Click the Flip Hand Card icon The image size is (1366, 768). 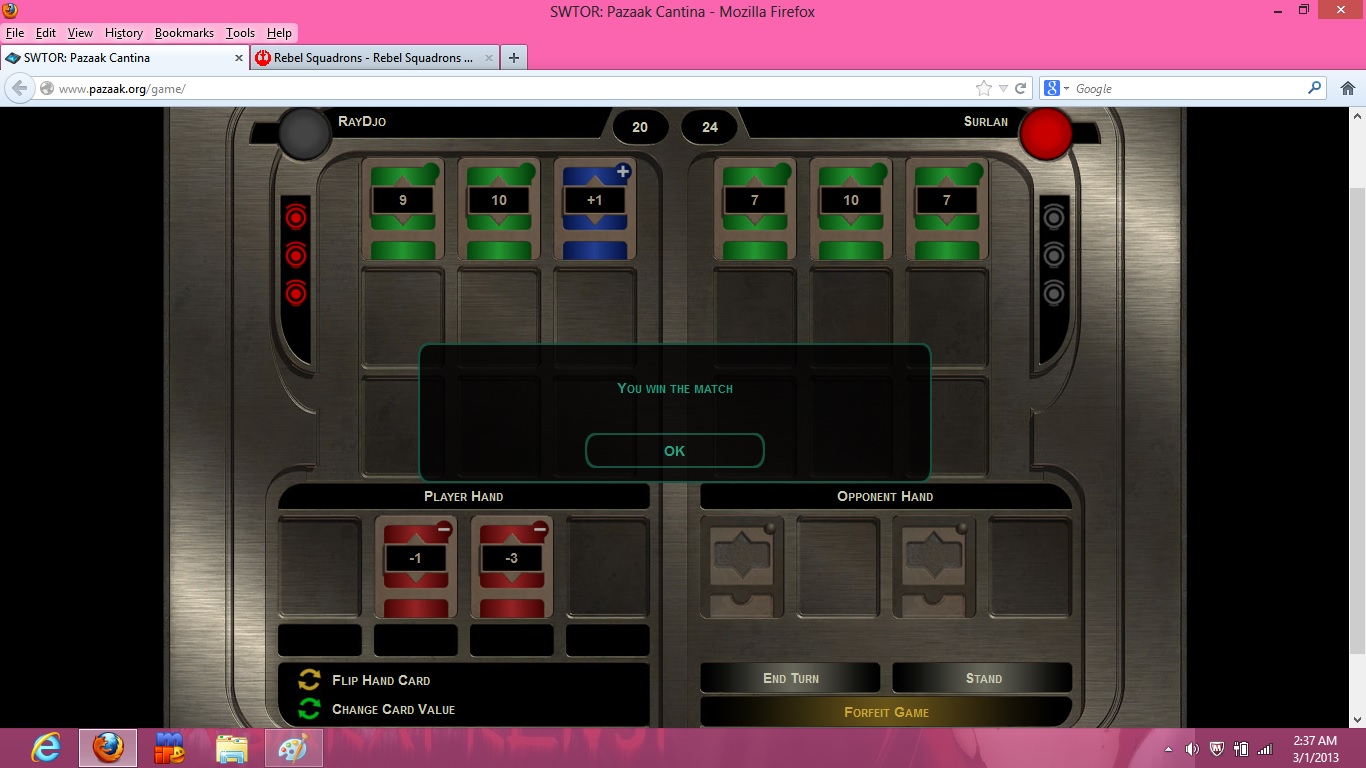pos(310,680)
